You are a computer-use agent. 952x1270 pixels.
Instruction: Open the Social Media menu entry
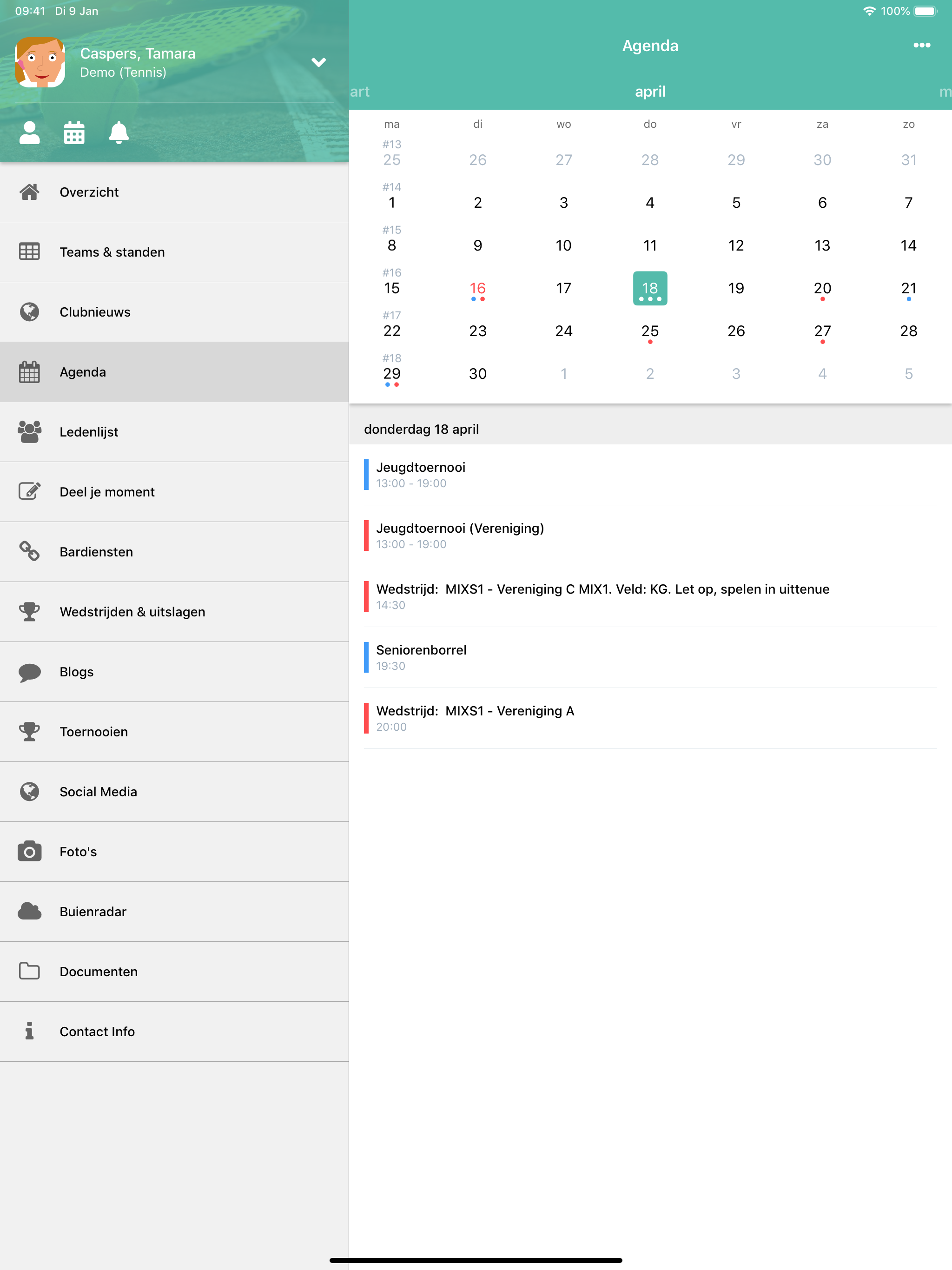pos(175,792)
